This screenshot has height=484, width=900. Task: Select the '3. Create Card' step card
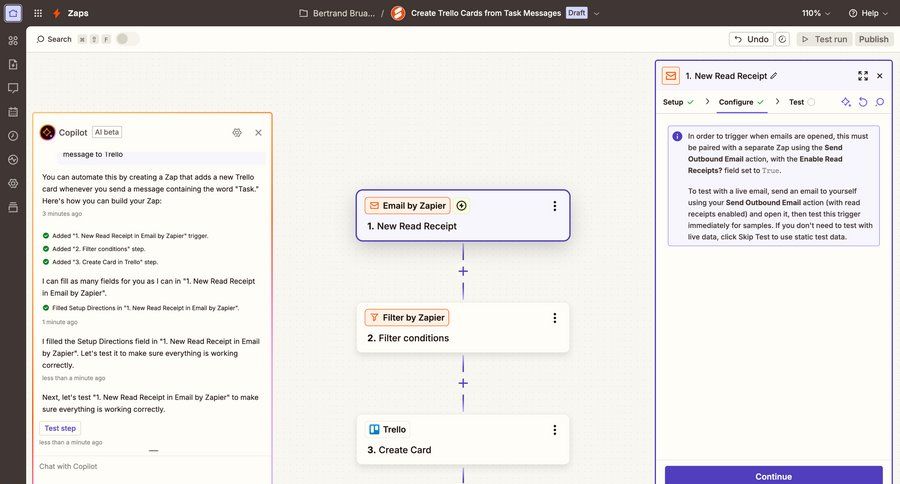coord(463,439)
